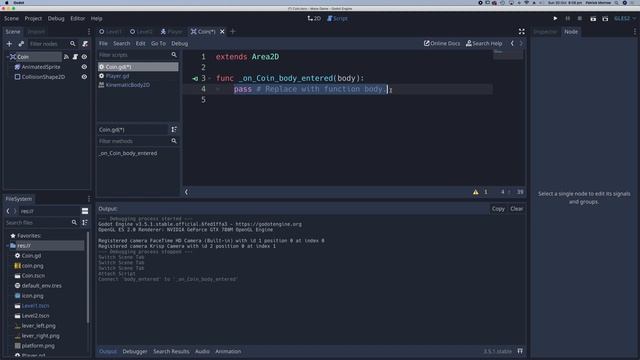This screenshot has height=360, width=640.
Task: Toggle AnimatedSprite node visibility
Action: click(x=84, y=67)
